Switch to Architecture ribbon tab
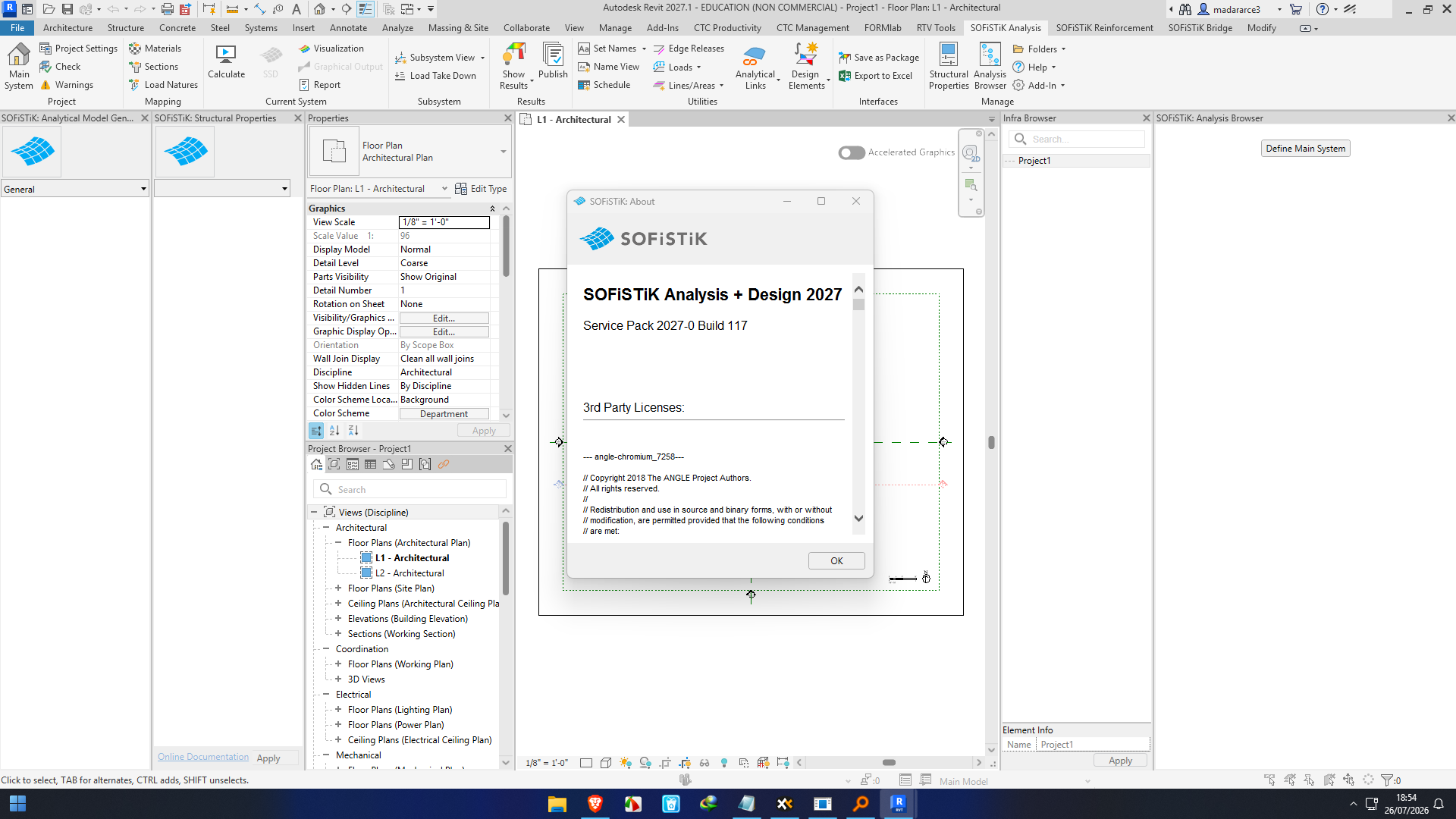 [x=67, y=28]
